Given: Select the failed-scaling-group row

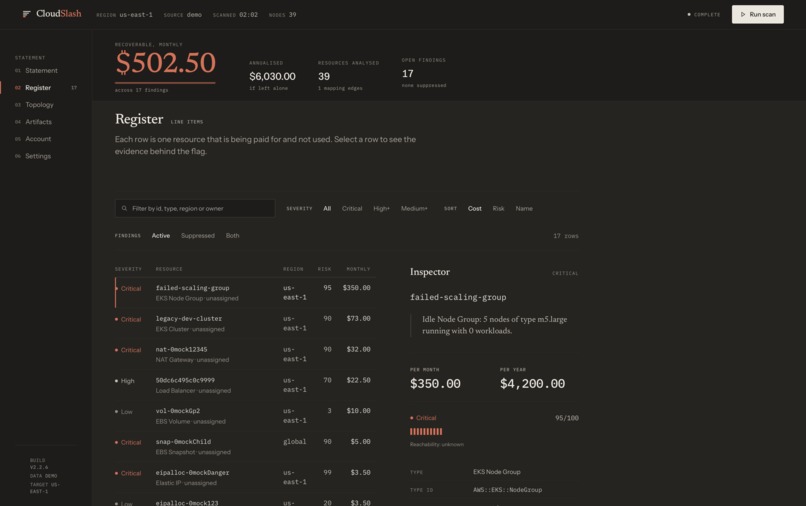Looking at the screenshot, I should [x=245, y=293].
